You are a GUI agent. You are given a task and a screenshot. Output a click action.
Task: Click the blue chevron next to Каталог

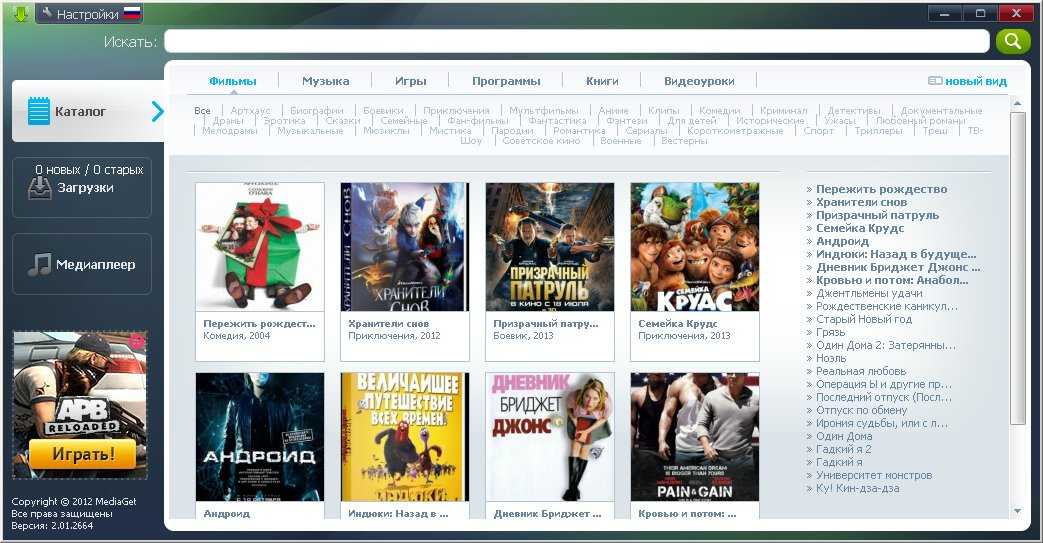coord(157,111)
